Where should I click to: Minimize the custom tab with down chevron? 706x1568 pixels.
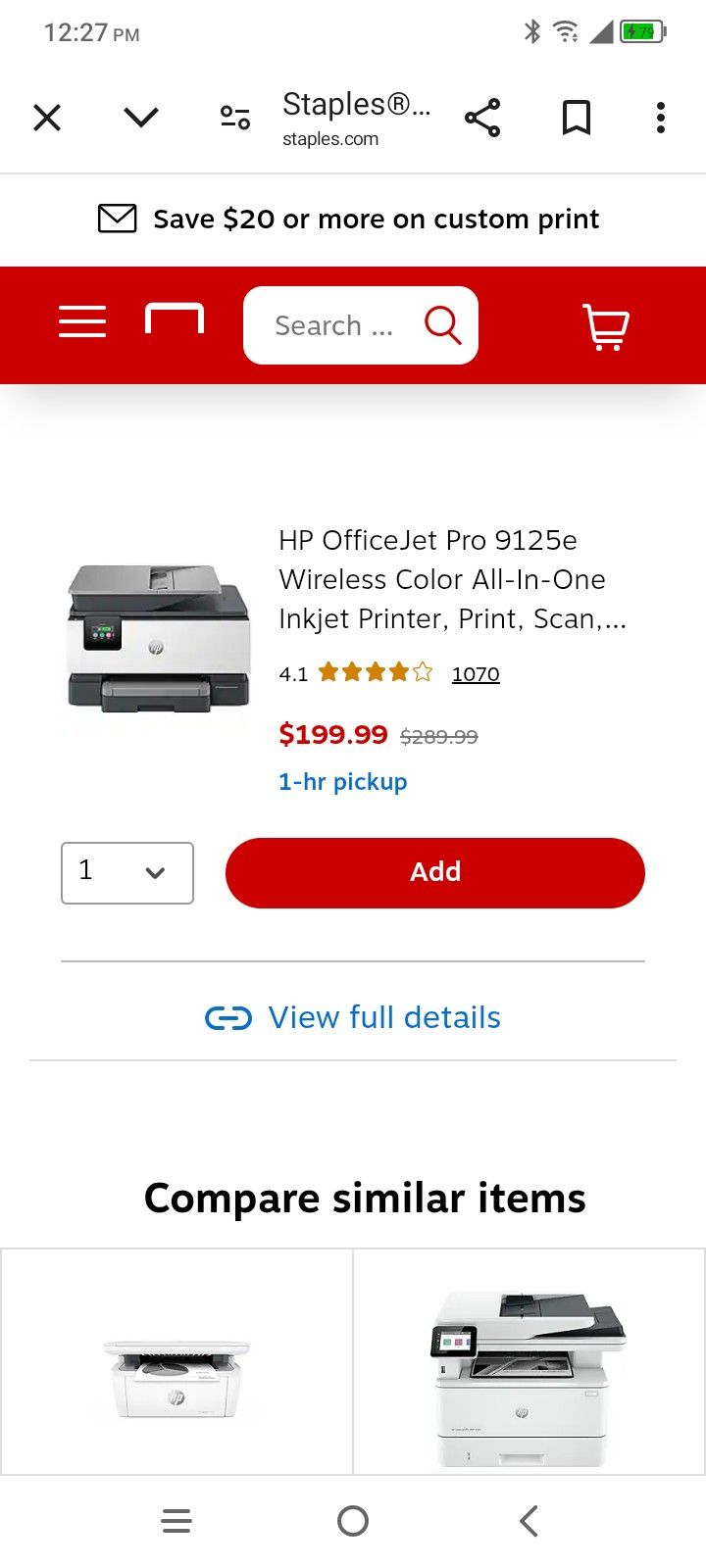[141, 118]
